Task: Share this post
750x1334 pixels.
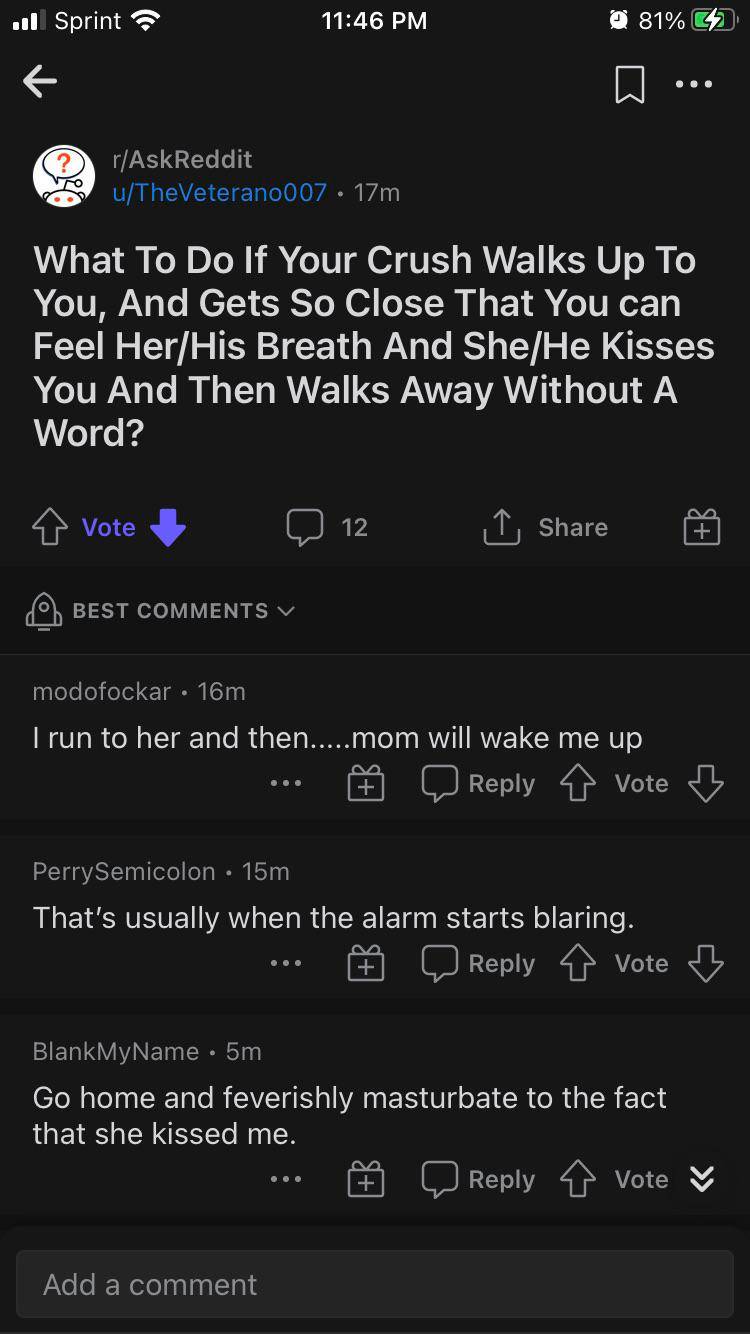Action: click(546, 527)
